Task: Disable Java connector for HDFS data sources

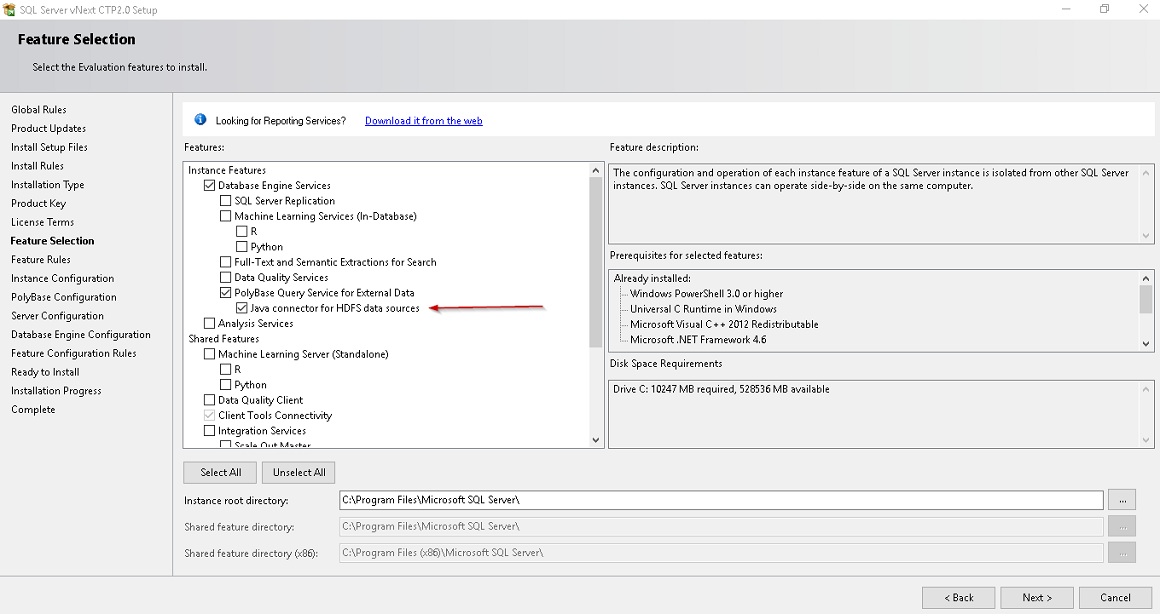Action: click(241, 309)
